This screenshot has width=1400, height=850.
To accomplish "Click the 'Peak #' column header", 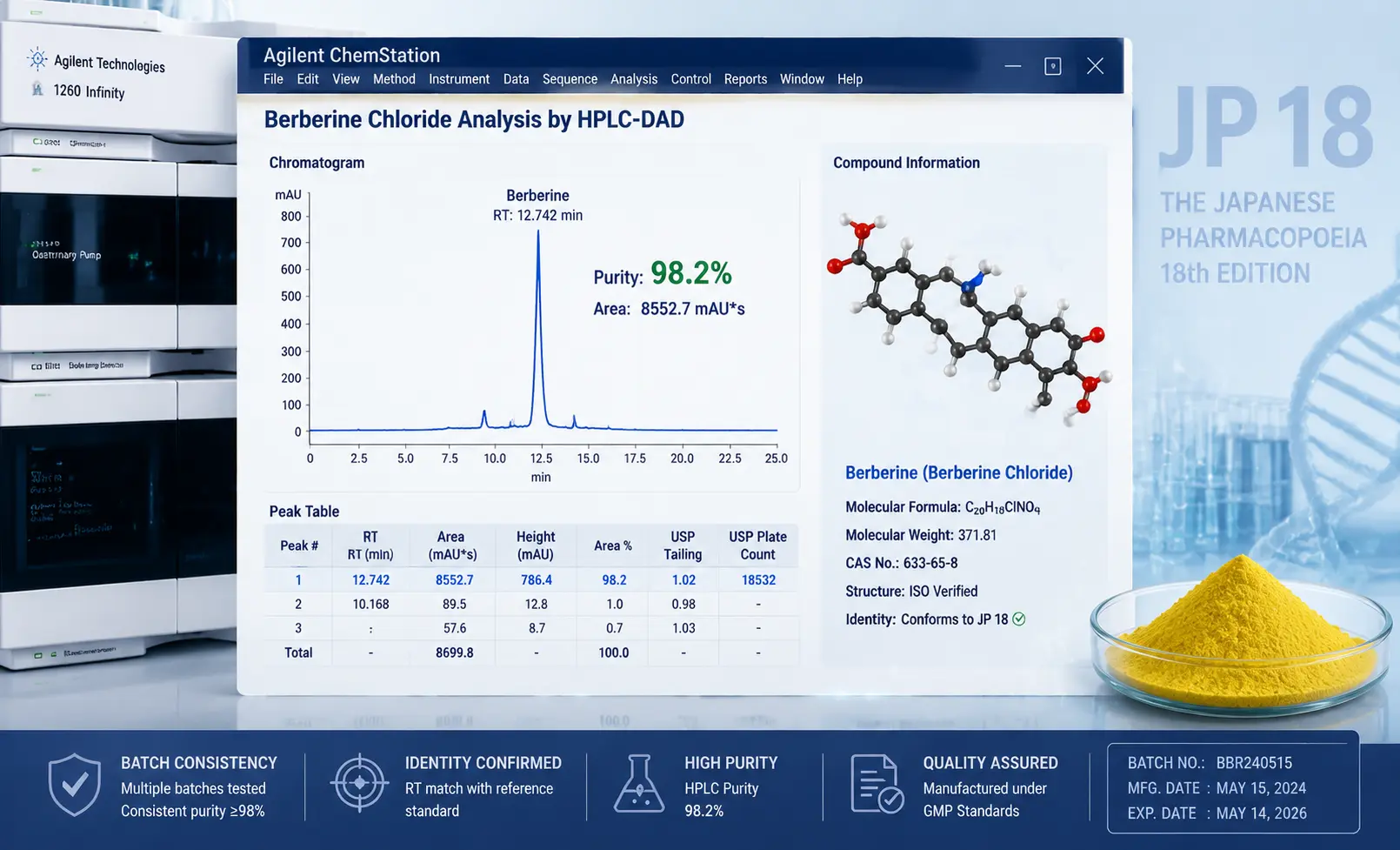I will [299, 545].
